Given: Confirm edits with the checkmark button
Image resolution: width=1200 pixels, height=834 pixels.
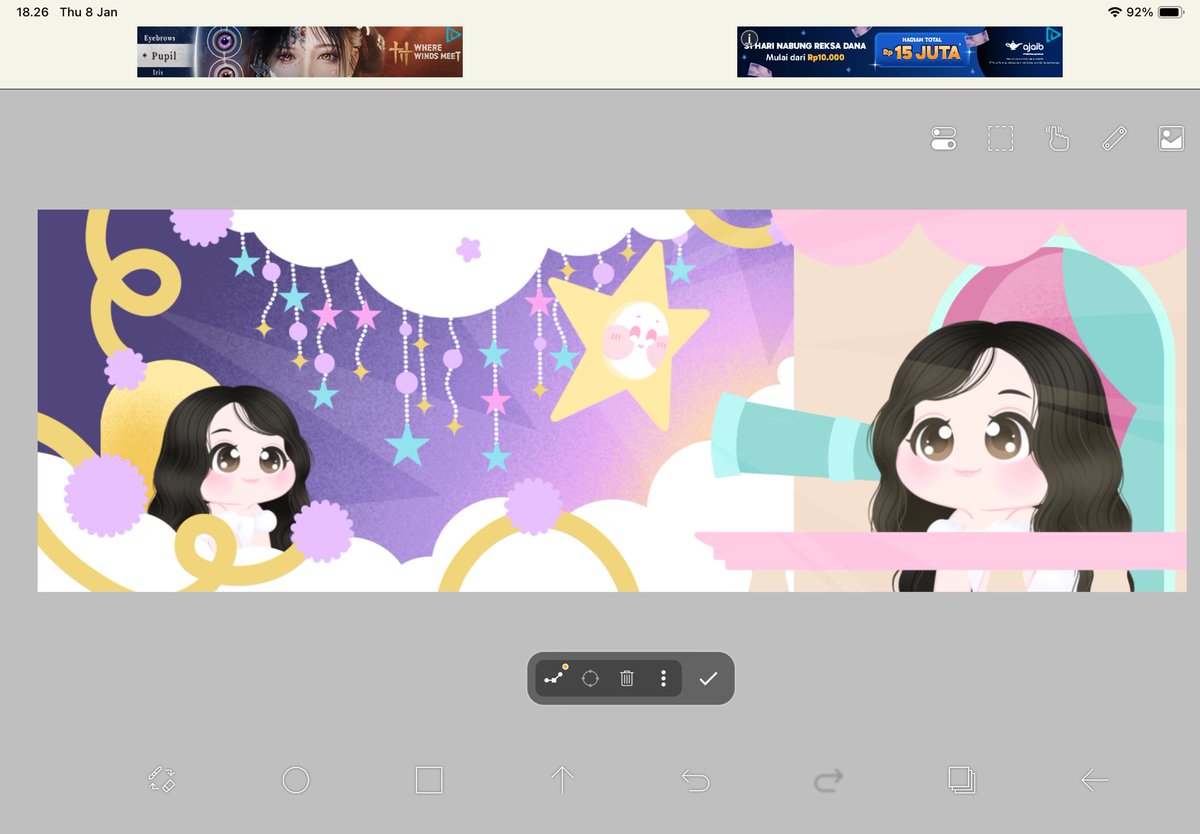Looking at the screenshot, I should click(x=709, y=678).
